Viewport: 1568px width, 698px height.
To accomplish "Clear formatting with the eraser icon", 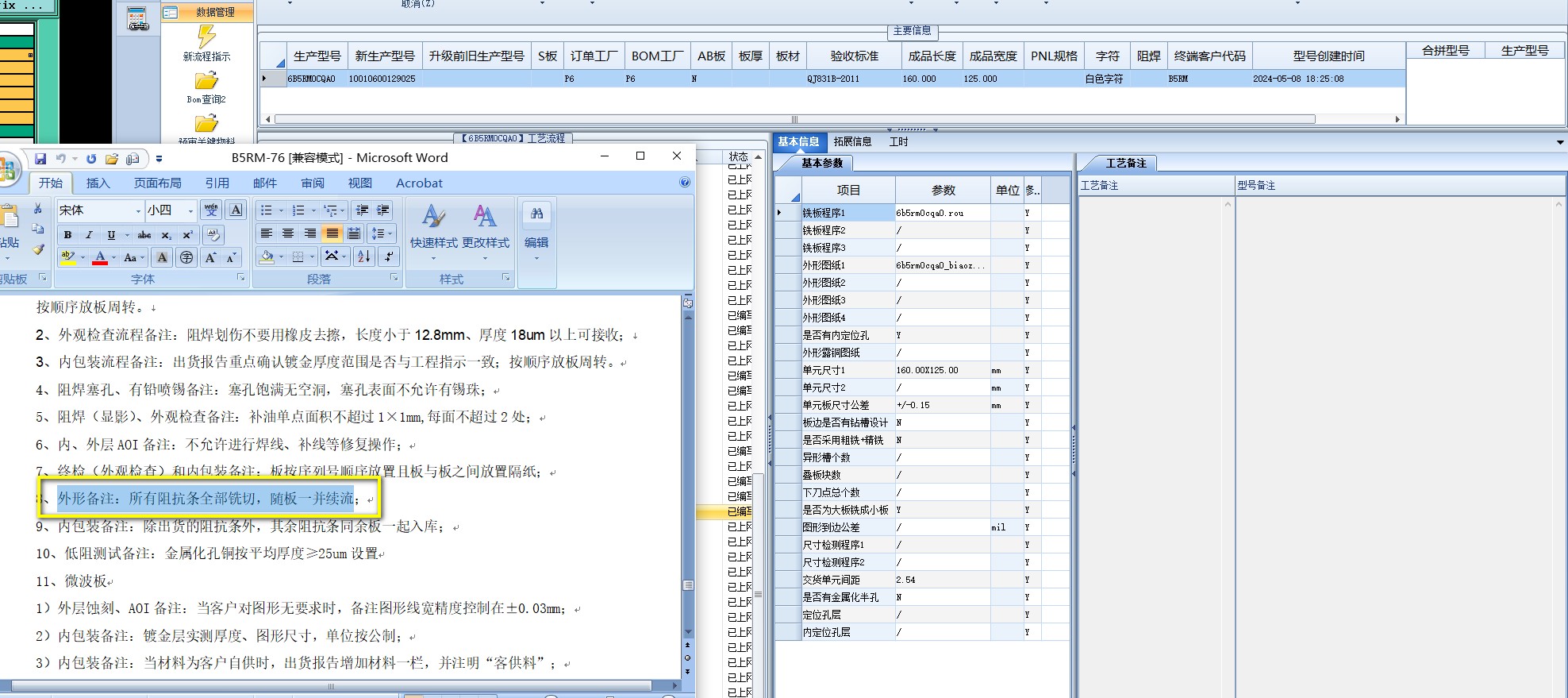I will coord(213,234).
